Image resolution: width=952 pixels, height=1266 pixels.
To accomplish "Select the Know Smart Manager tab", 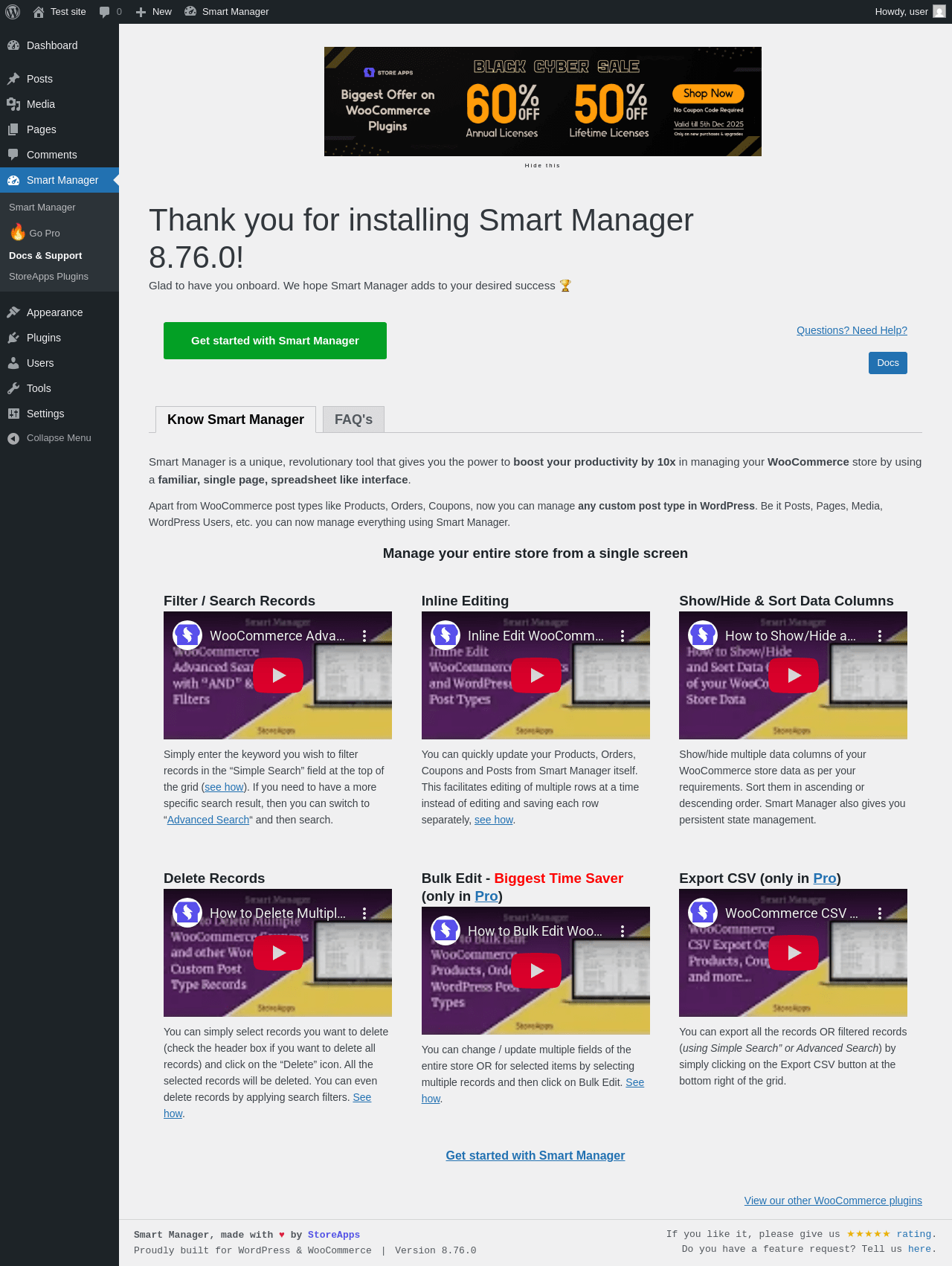I will [x=236, y=420].
